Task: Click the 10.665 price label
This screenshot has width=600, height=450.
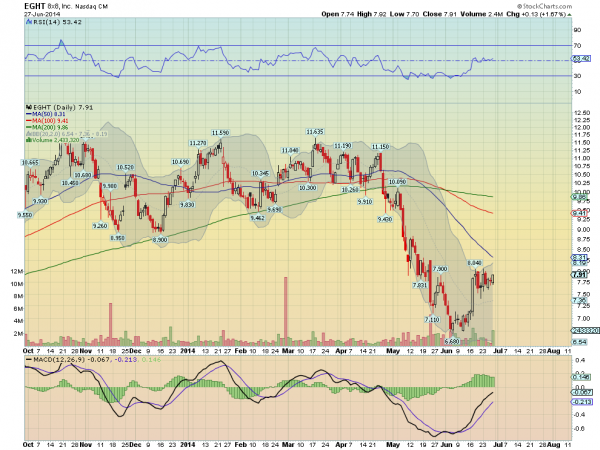Action: [x=30, y=163]
